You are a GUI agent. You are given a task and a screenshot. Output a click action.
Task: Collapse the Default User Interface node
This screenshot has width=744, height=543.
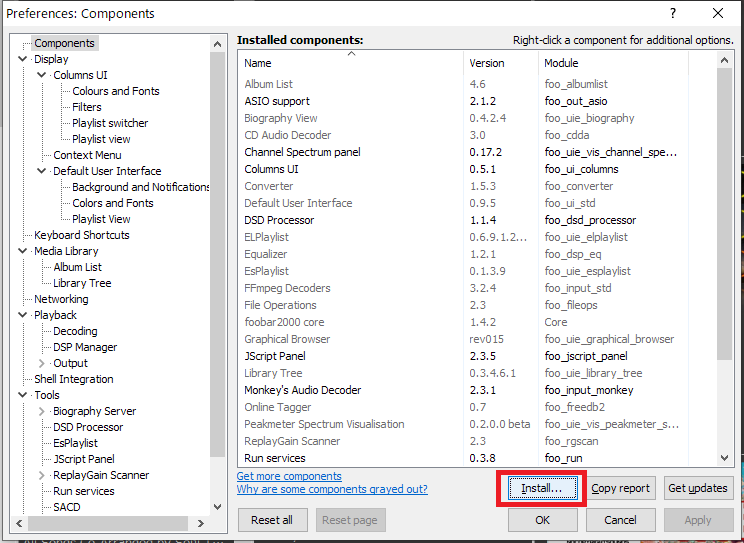click(41, 171)
